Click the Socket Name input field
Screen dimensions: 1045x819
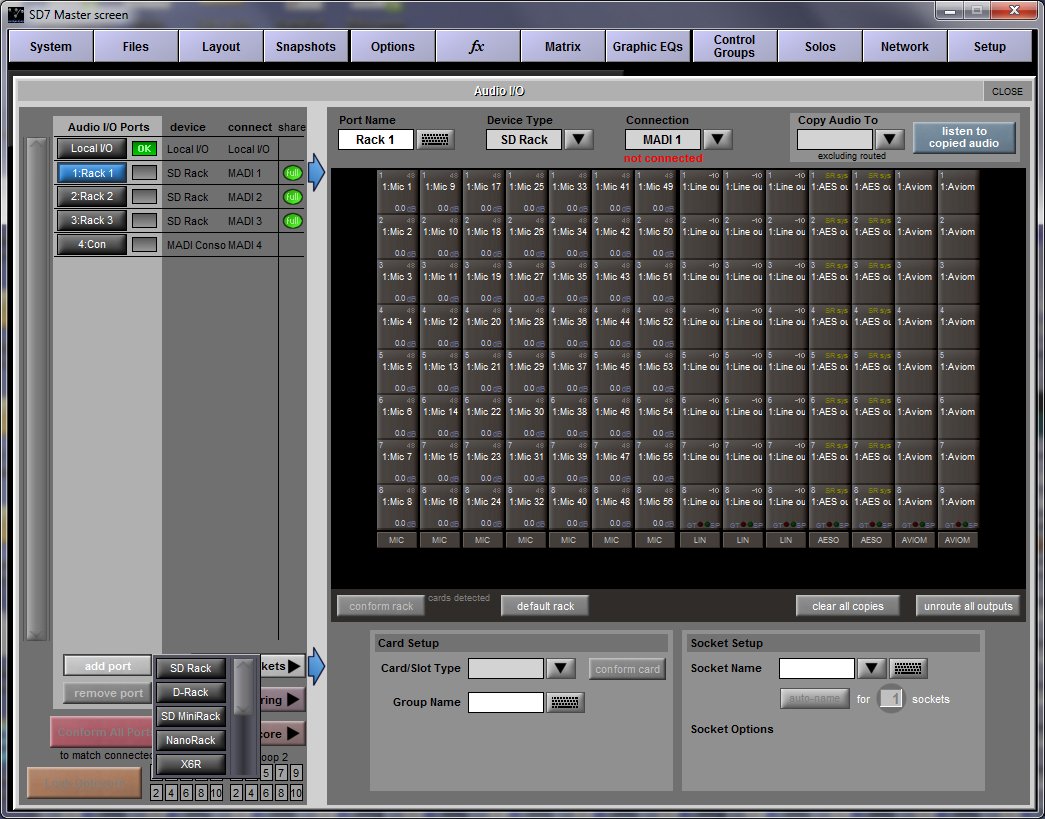click(x=816, y=668)
